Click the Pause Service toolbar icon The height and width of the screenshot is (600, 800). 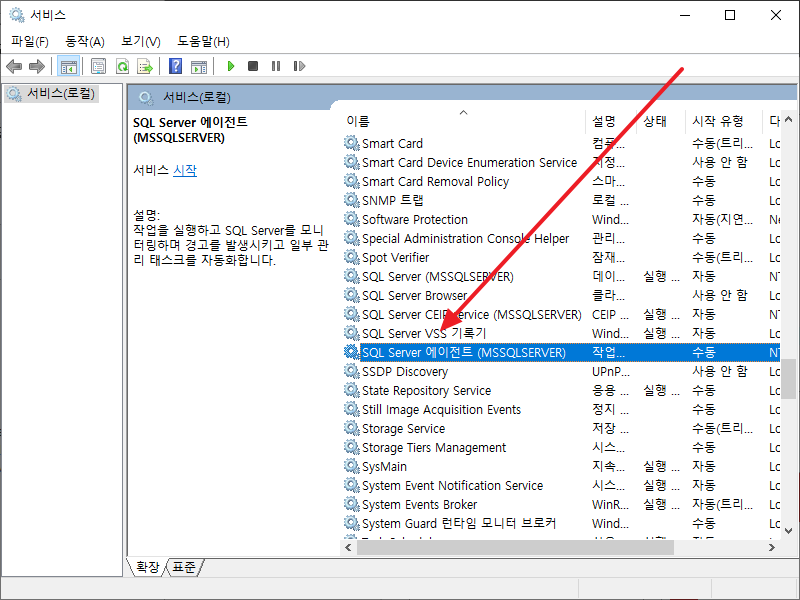(276, 66)
